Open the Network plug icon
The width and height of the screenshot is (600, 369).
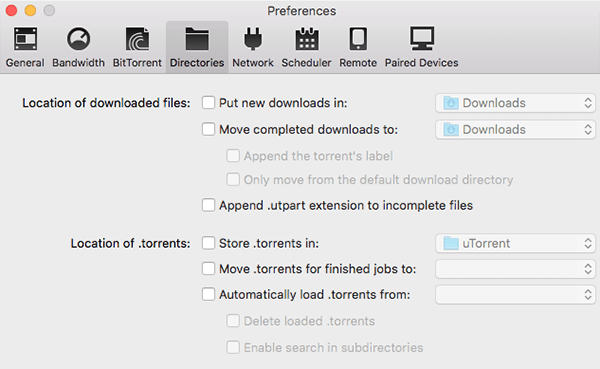(x=253, y=39)
